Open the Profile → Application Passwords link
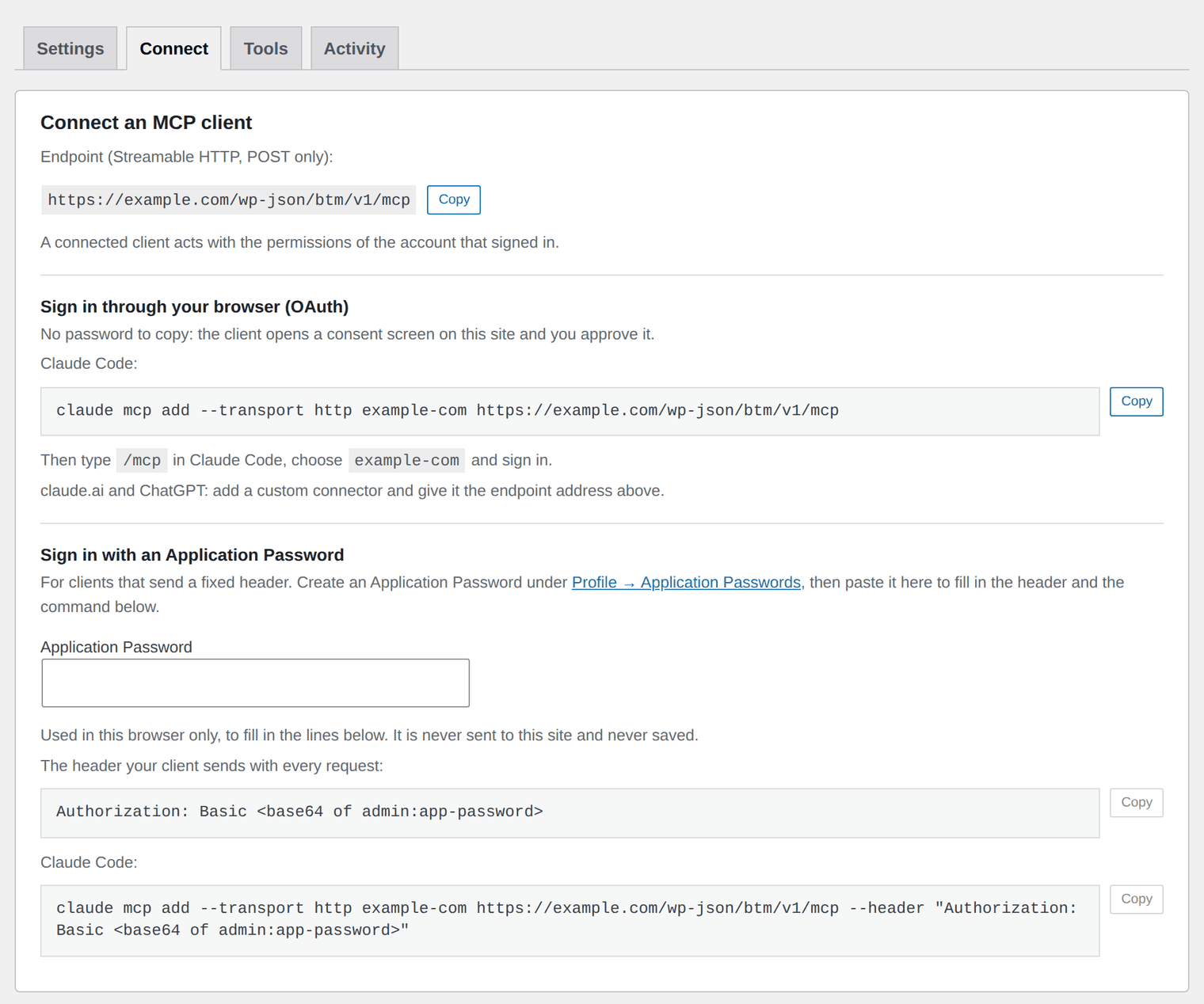The image size is (1204, 1004). (x=686, y=583)
